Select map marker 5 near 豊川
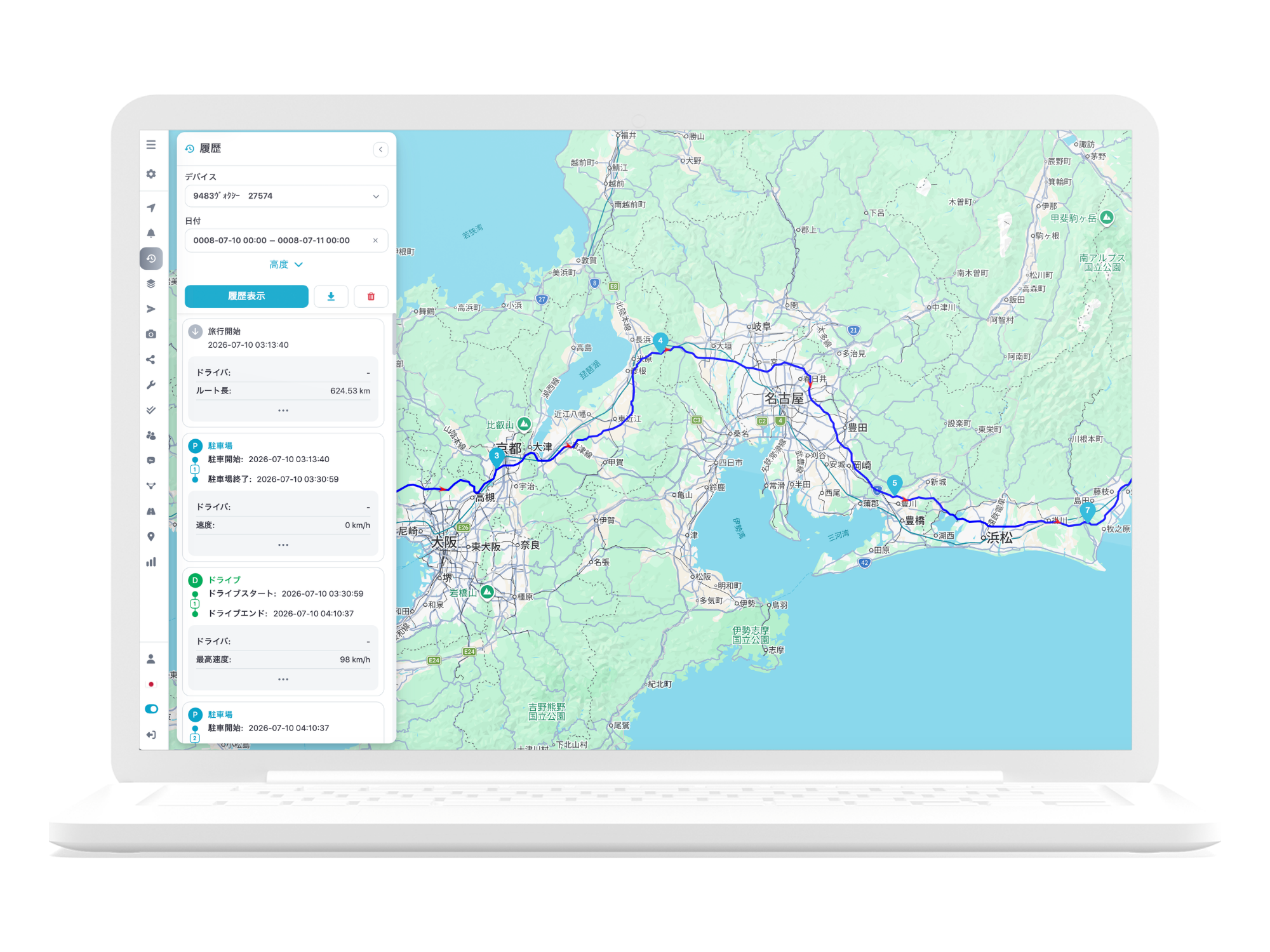Screen dimensions: 1270x952 (x=895, y=484)
